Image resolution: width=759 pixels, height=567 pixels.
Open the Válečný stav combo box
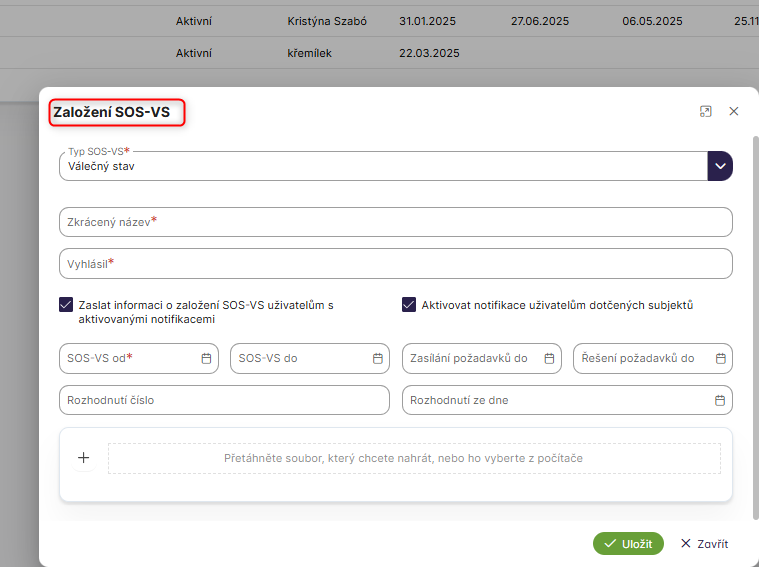point(382,167)
